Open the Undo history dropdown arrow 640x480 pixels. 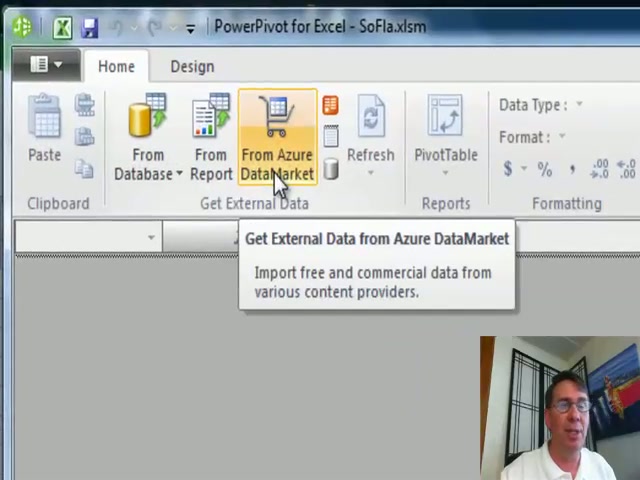pos(134,28)
